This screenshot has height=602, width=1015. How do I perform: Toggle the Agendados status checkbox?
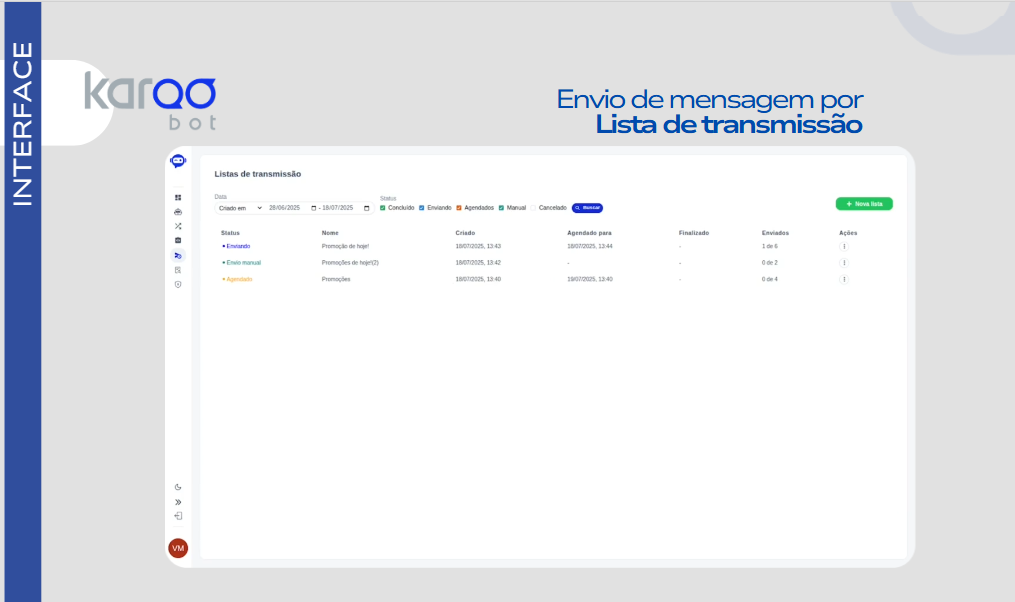(459, 208)
